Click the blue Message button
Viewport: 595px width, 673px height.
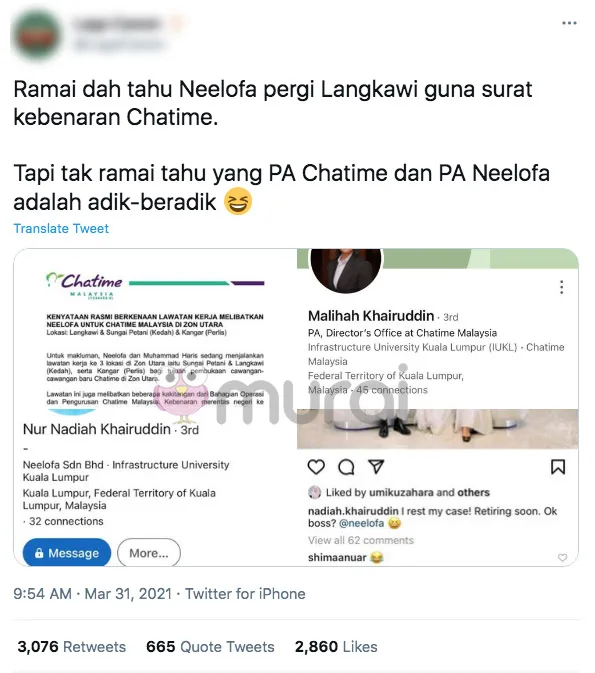(x=67, y=553)
